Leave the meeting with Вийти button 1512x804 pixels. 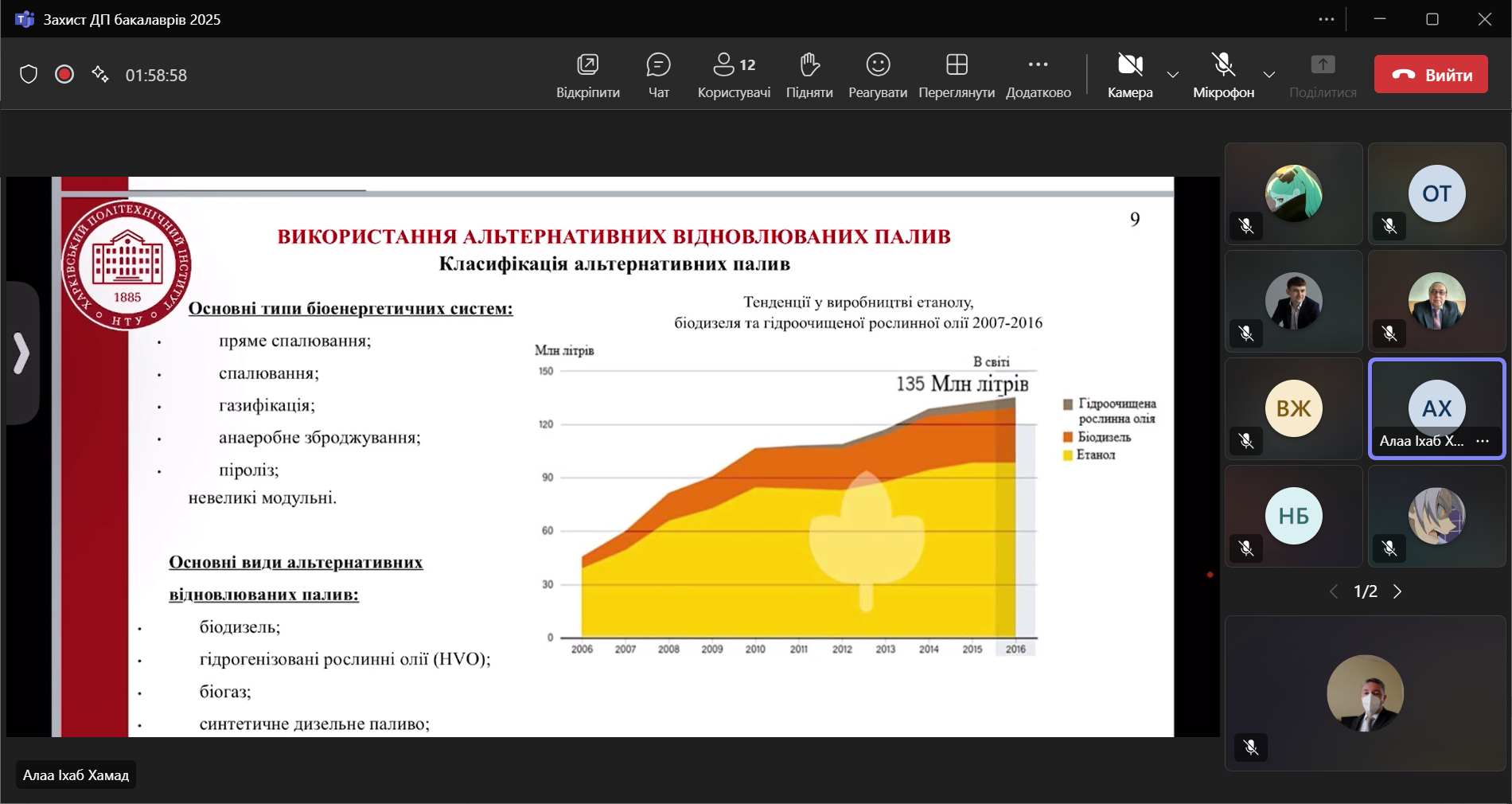point(1431,75)
